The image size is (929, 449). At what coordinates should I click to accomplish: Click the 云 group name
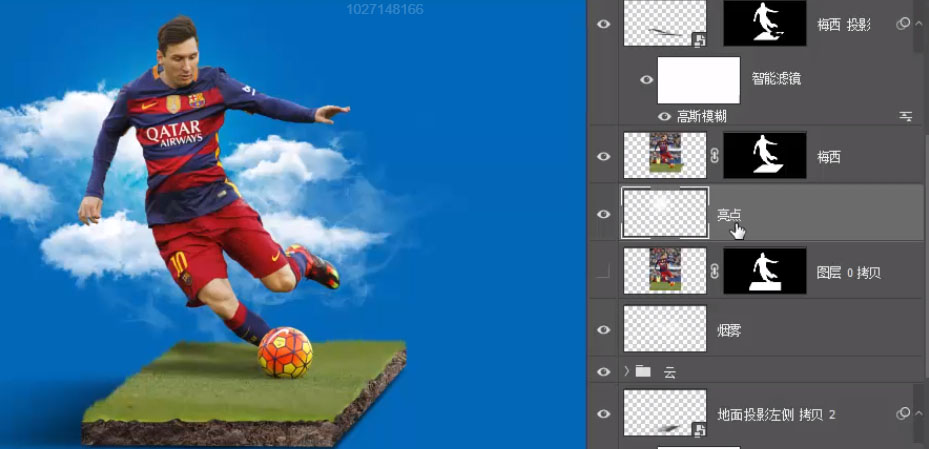(x=669, y=373)
